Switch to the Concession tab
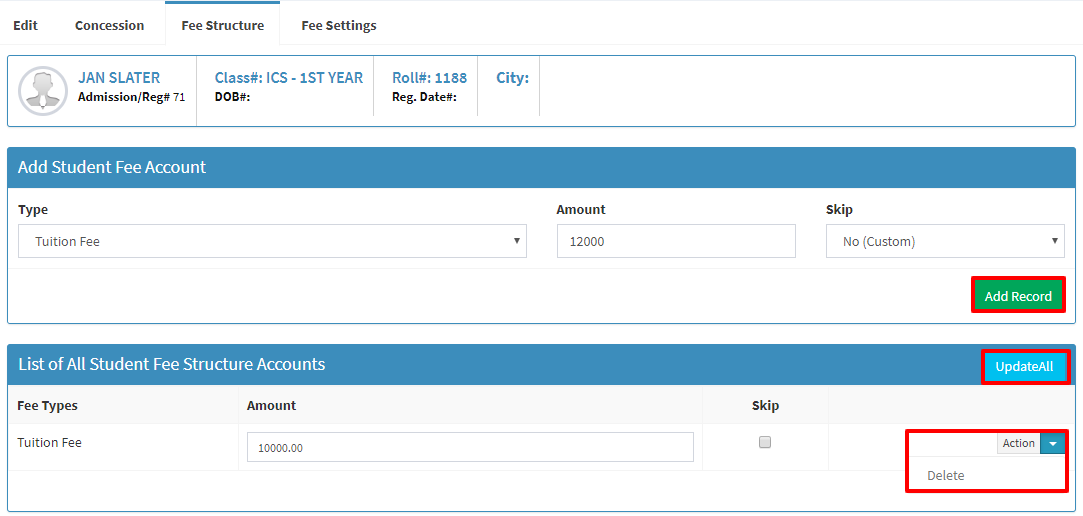This screenshot has height=516, width=1083. pyautogui.click(x=110, y=26)
